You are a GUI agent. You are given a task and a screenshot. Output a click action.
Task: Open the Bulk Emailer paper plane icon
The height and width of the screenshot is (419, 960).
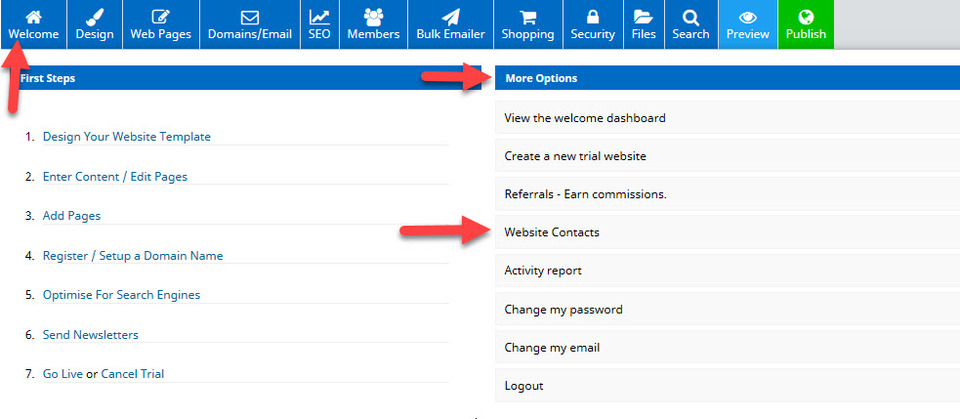tap(451, 17)
